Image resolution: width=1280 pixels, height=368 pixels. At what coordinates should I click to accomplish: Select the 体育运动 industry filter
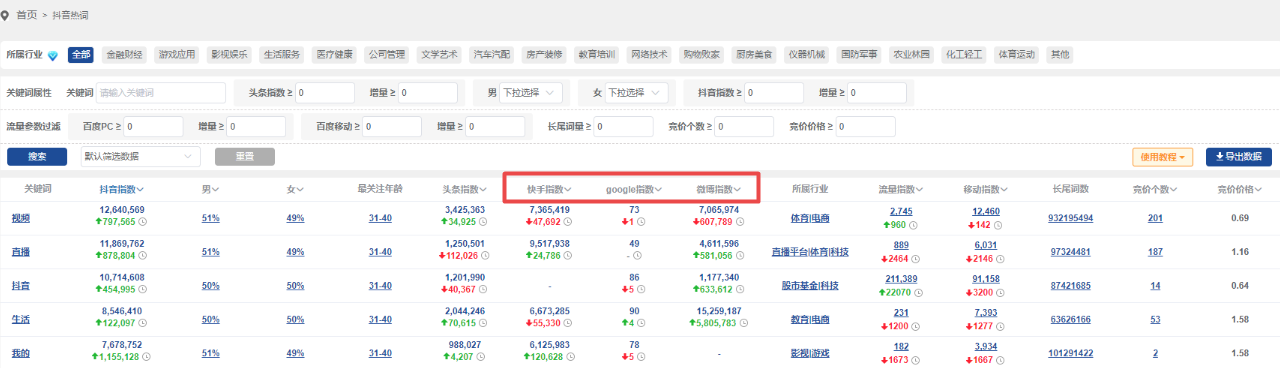pos(1016,54)
